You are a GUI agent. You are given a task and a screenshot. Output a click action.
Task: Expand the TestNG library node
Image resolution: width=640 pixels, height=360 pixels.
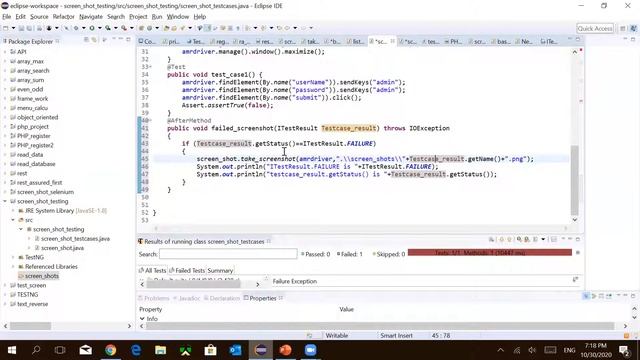(13, 257)
